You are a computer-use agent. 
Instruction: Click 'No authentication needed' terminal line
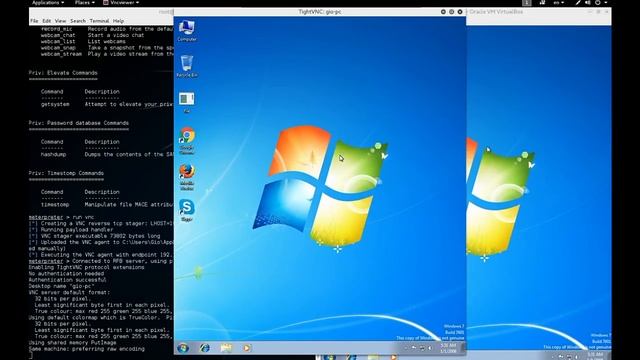[66, 274]
